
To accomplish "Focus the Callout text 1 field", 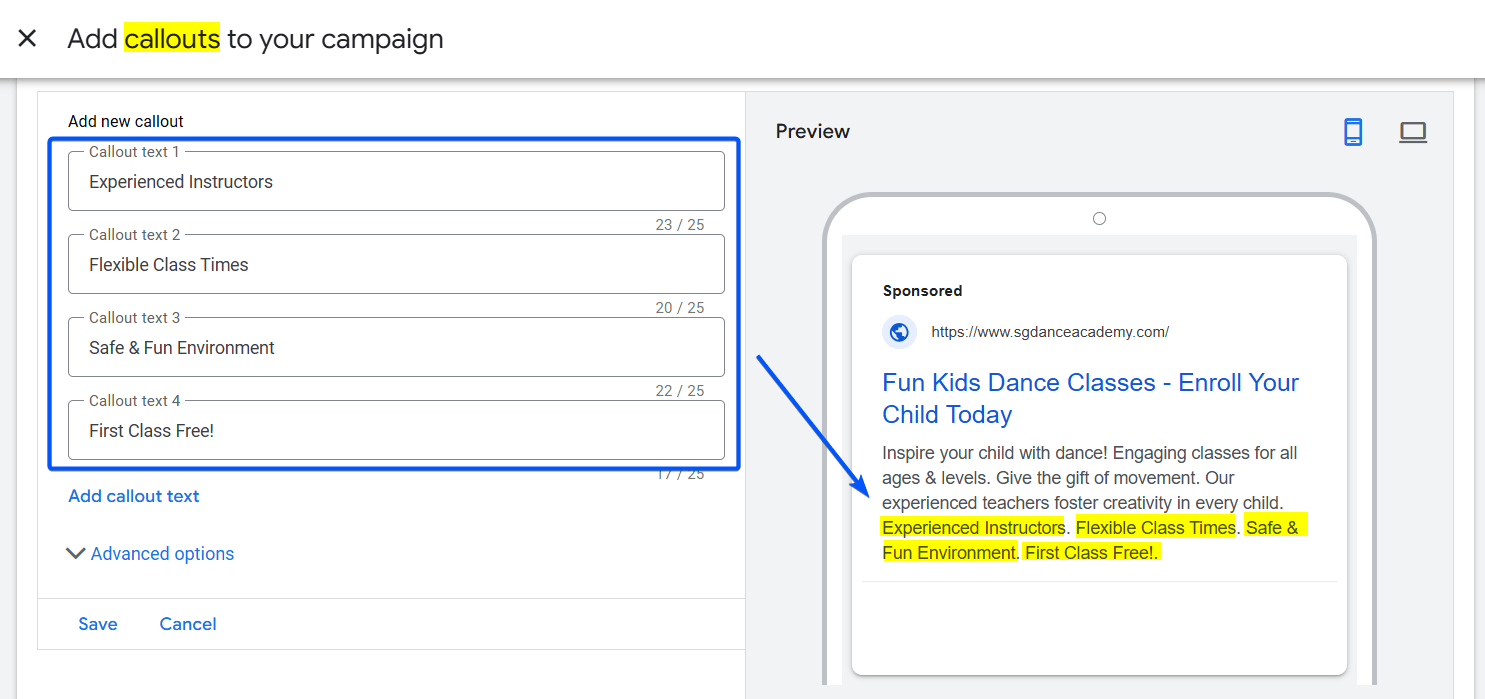I will [395, 182].
